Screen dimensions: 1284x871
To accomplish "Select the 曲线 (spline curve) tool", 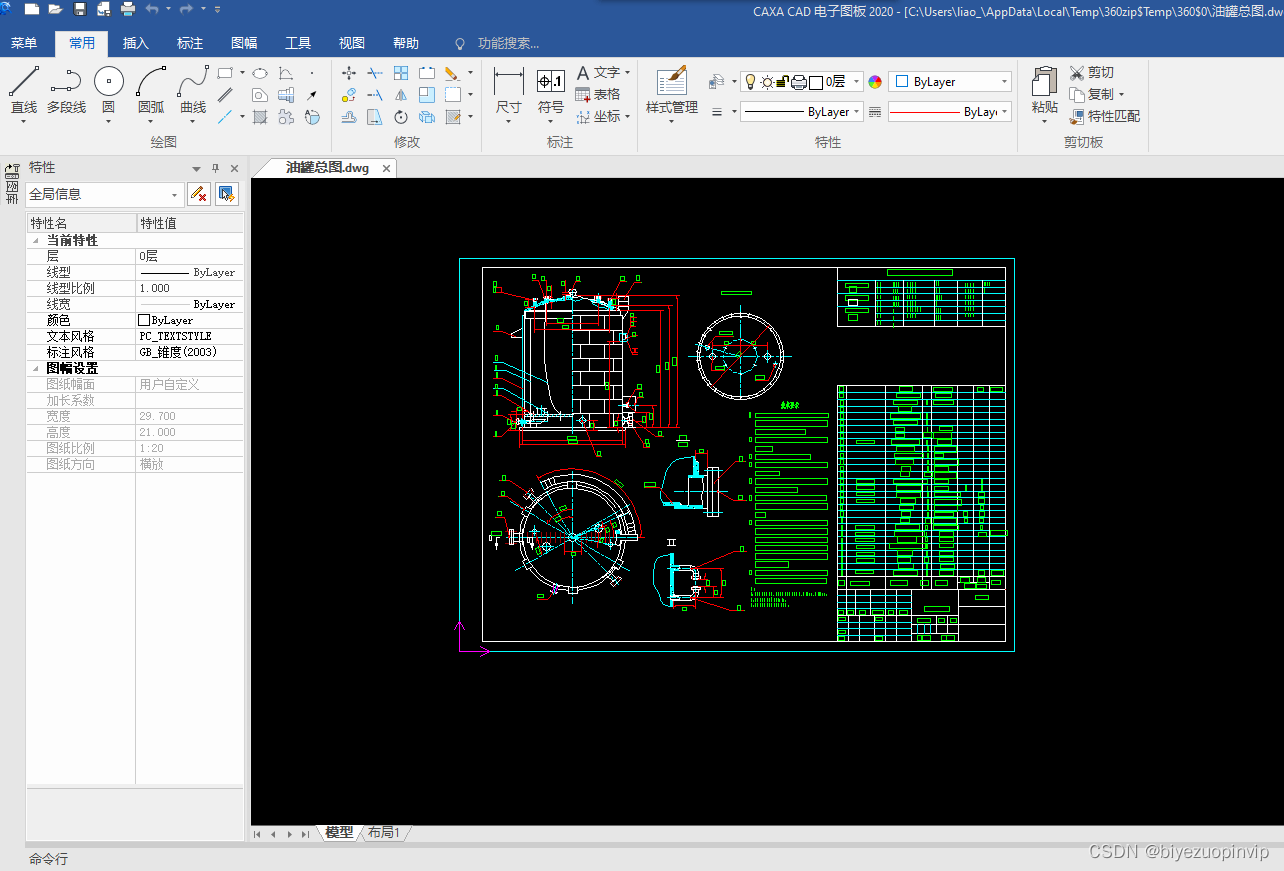I will click(x=193, y=90).
